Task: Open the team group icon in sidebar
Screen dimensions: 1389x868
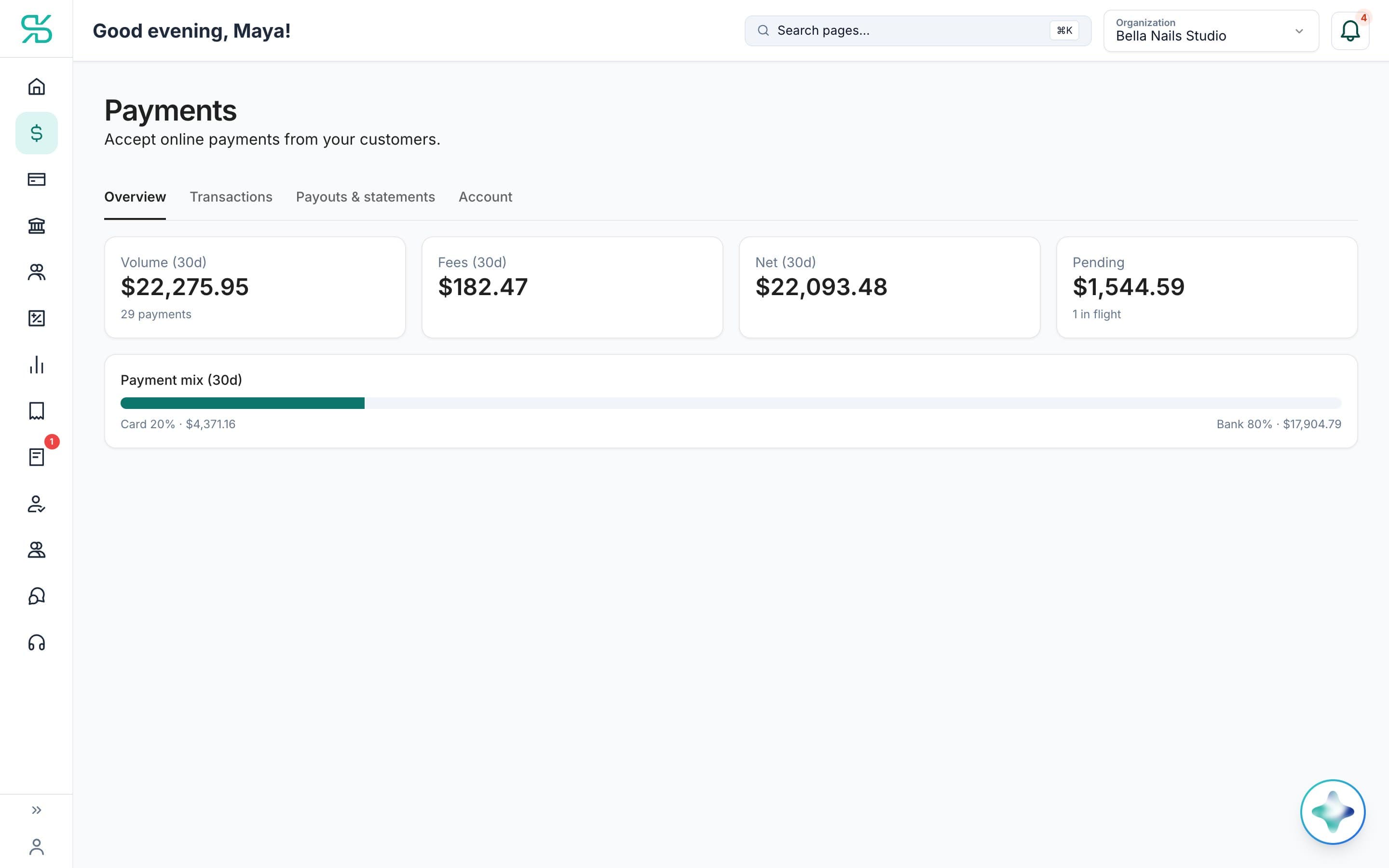Action: (x=36, y=550)
